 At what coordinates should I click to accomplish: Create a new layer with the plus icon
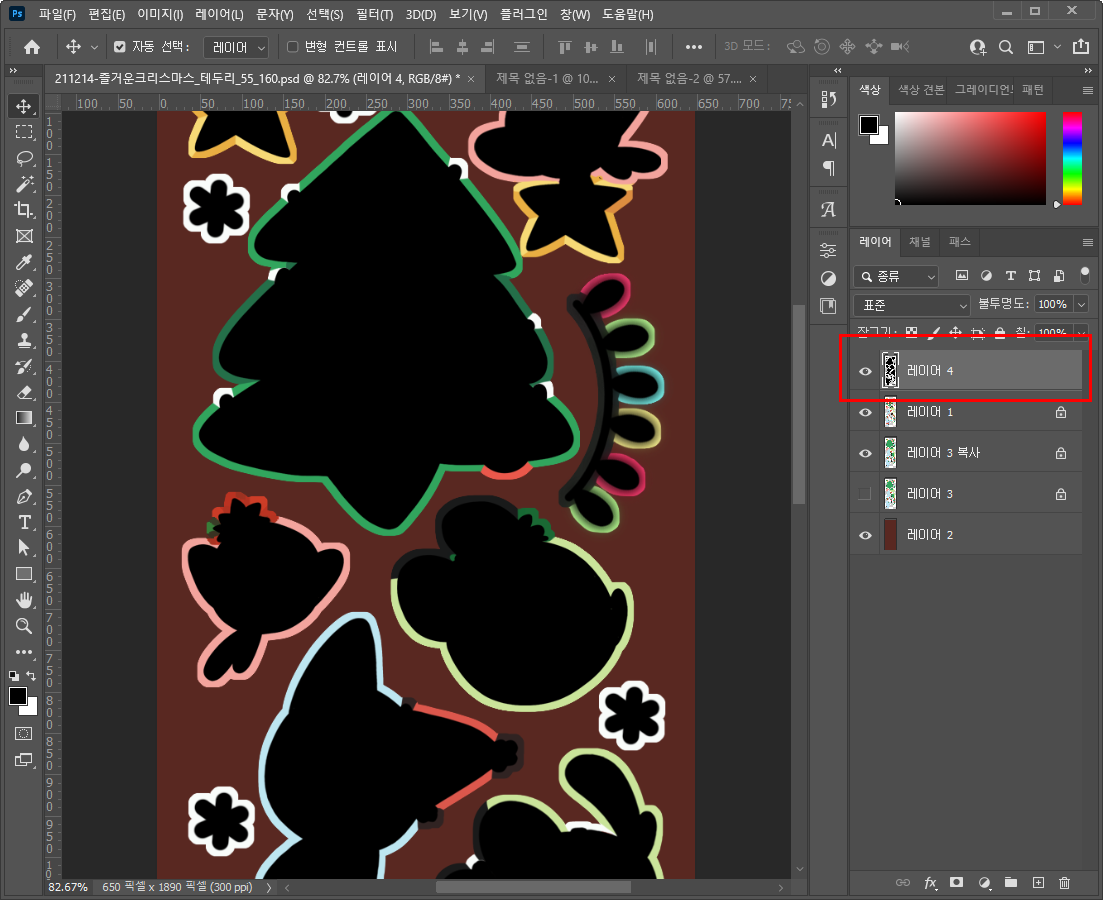(x=1038, y=882)
